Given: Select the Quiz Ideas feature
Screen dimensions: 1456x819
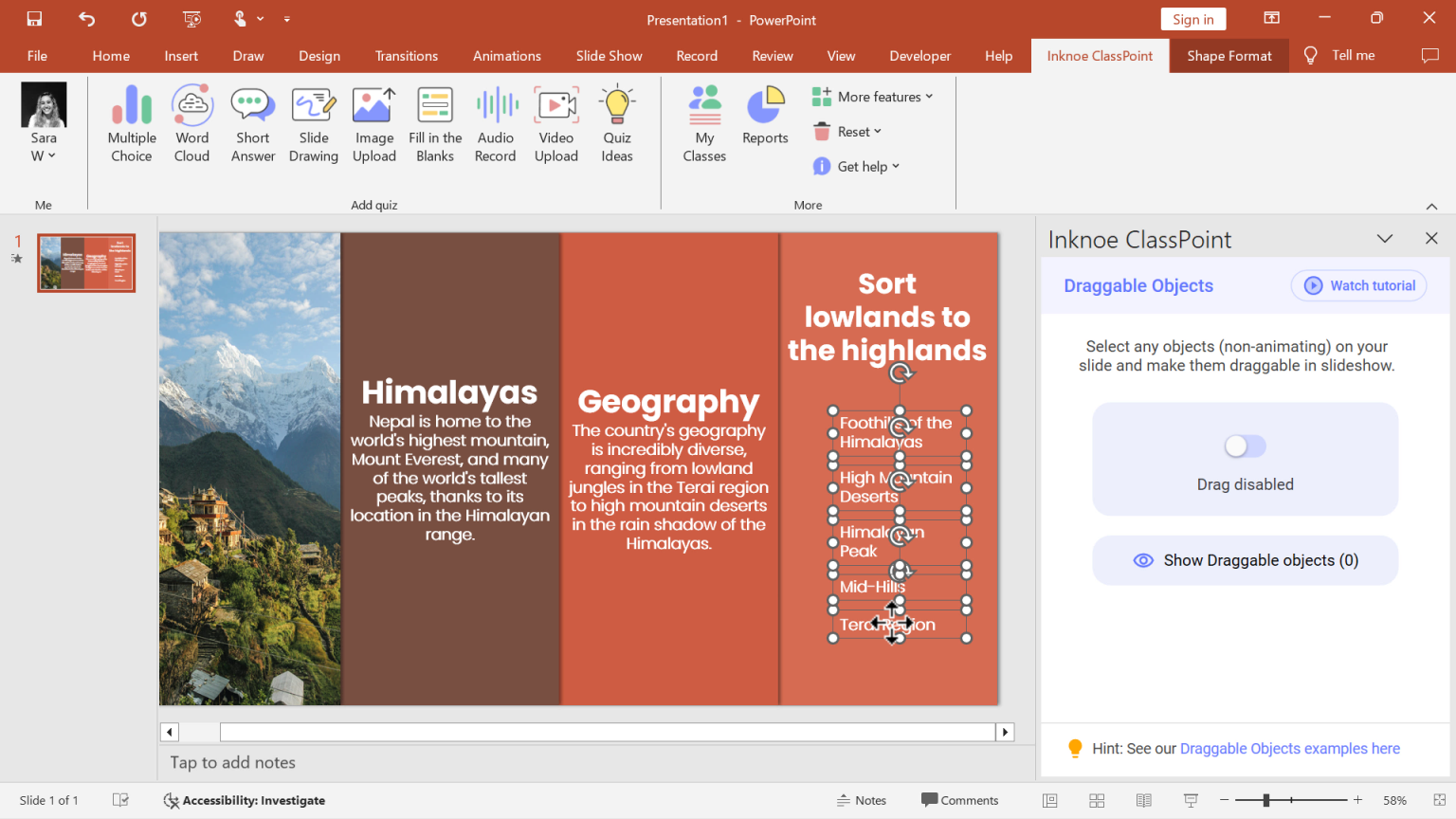Looking at the screenshot, I should click(x=616, y=123).
